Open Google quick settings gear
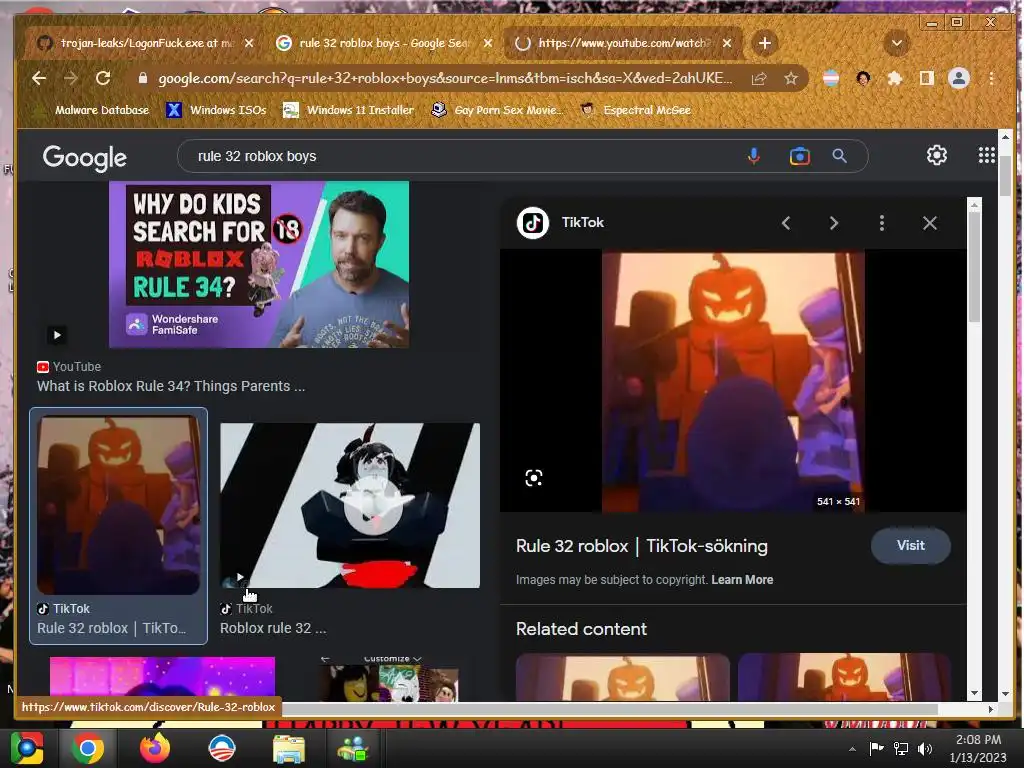 click(936, 155)
